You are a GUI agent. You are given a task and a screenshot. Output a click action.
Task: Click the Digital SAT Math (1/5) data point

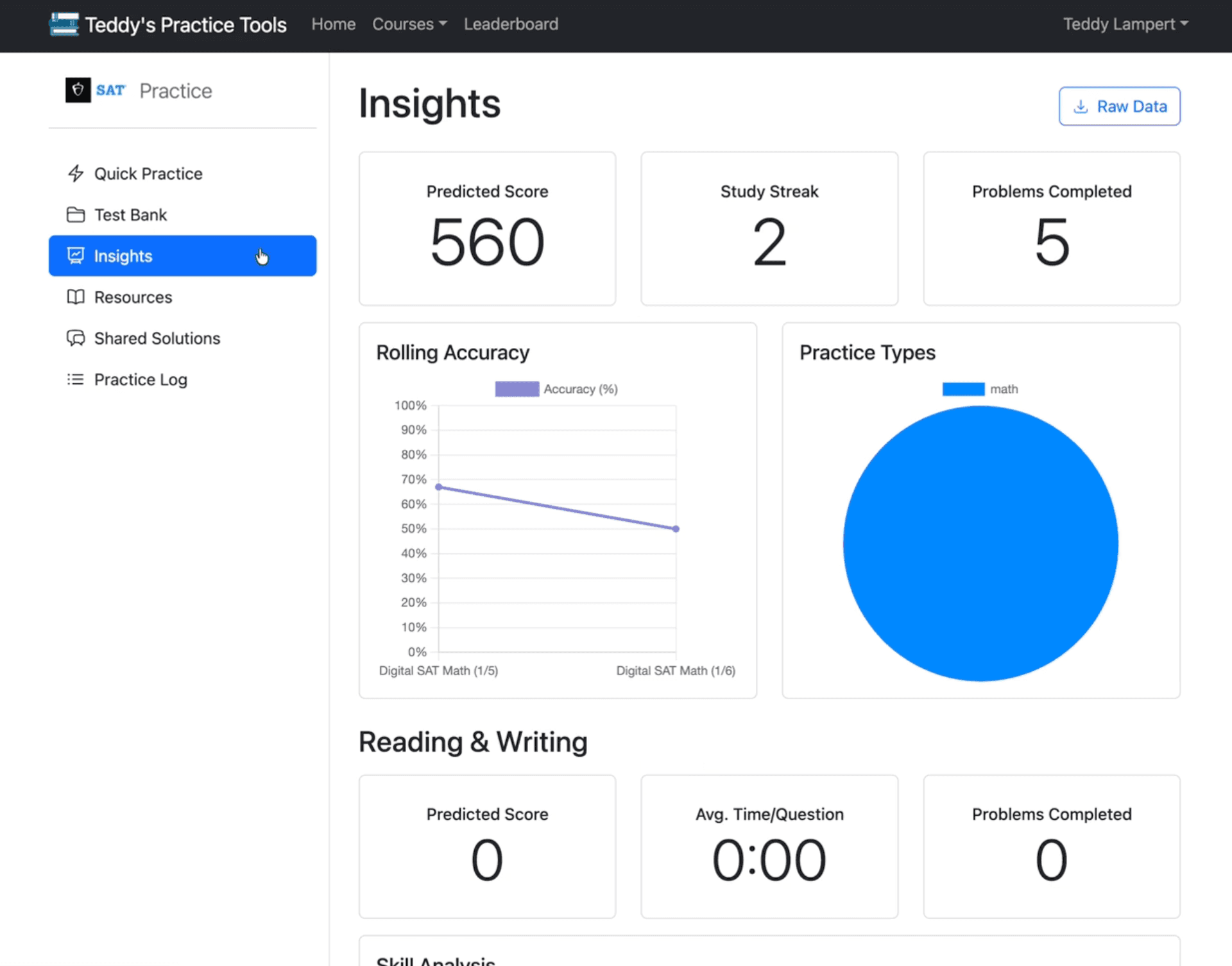[x=439, y=487]
